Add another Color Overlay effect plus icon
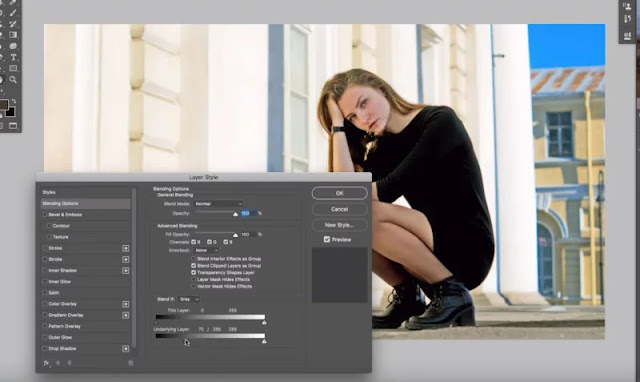The image size is (640, 382). click(x=126, y=304)
